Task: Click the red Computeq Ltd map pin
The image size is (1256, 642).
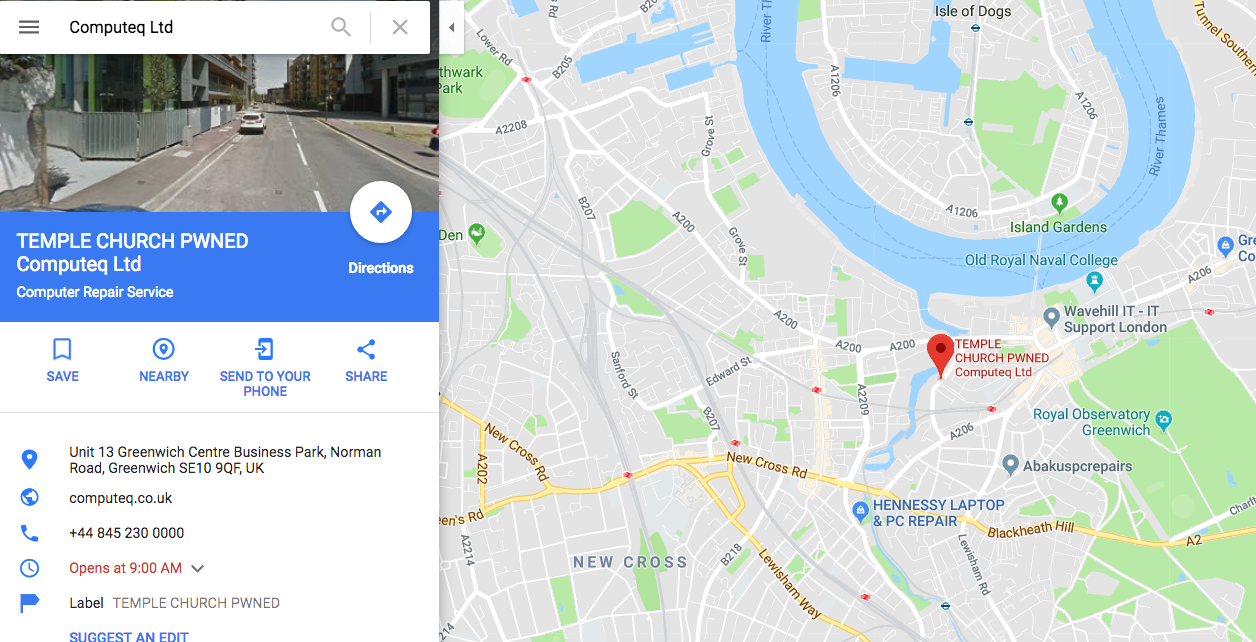Action: tap(940, 355)
